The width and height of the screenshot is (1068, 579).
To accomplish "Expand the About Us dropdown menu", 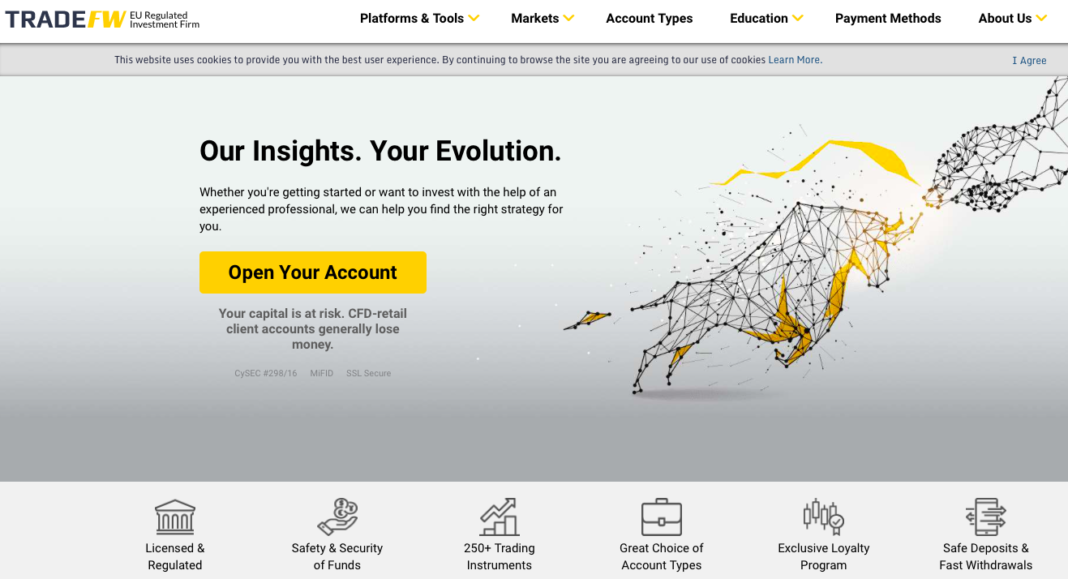I will point(1012,18).
